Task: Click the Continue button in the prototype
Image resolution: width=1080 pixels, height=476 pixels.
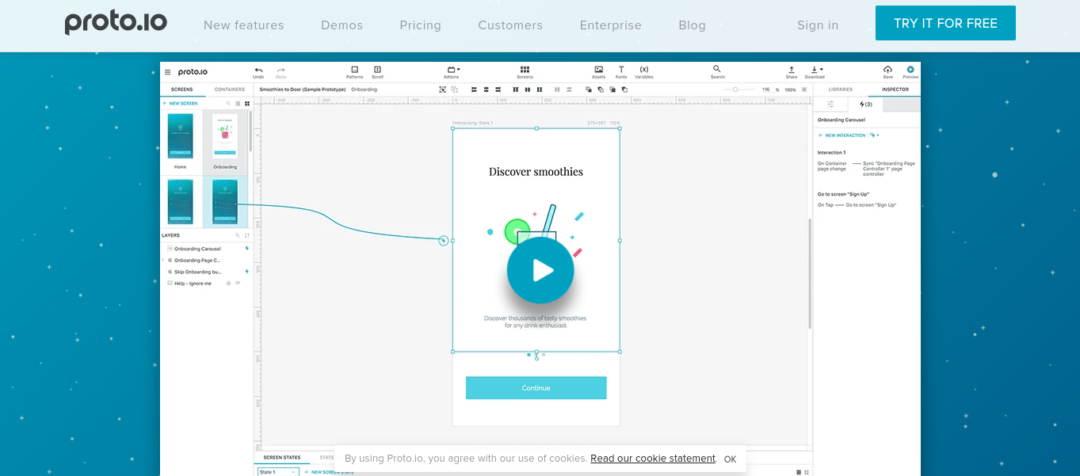Action: tap(536, 388)
